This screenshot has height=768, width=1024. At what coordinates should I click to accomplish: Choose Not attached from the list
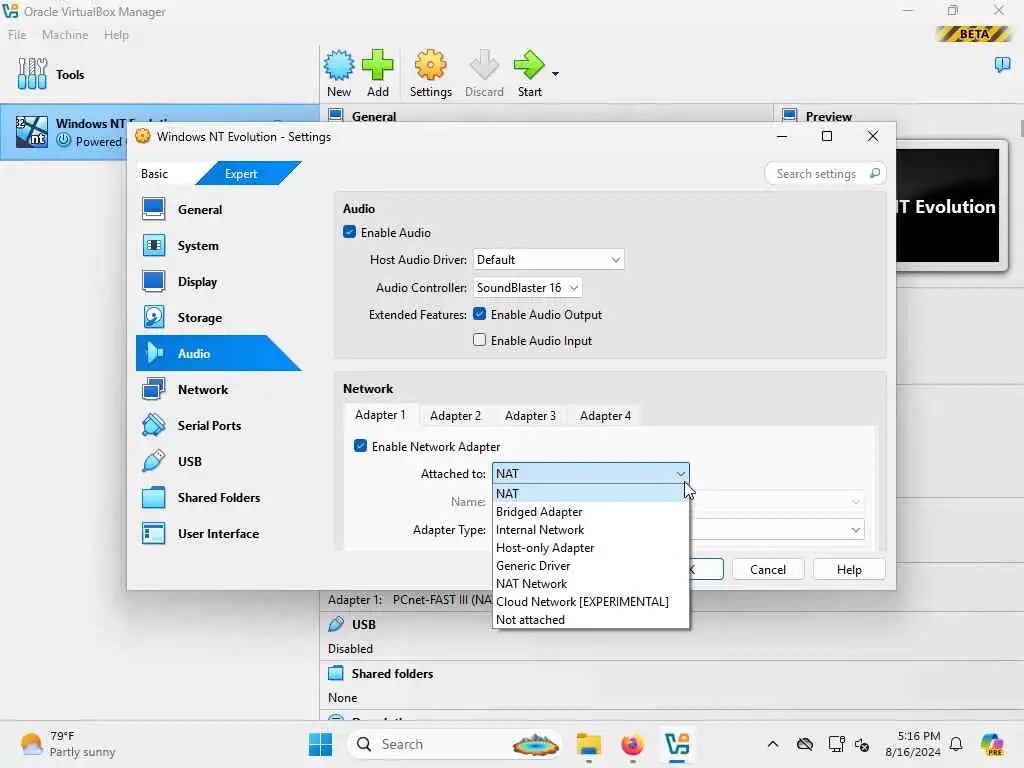click(x=590, y=619)
